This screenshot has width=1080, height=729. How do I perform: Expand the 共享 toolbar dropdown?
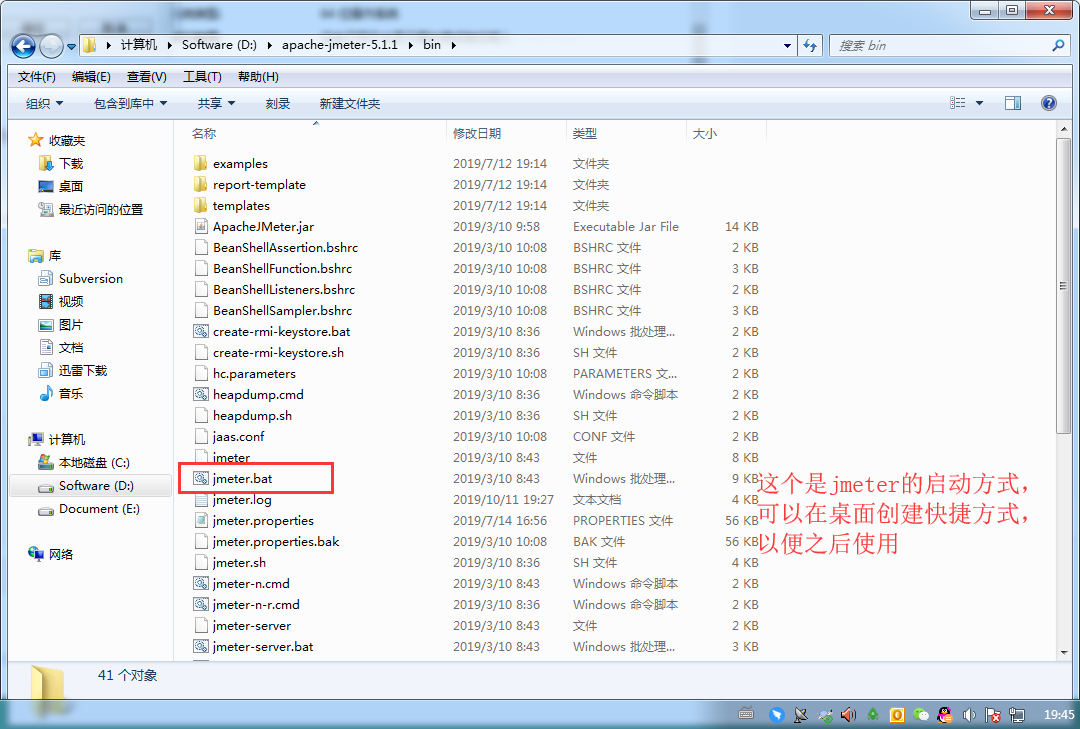(x=216, y=103)
